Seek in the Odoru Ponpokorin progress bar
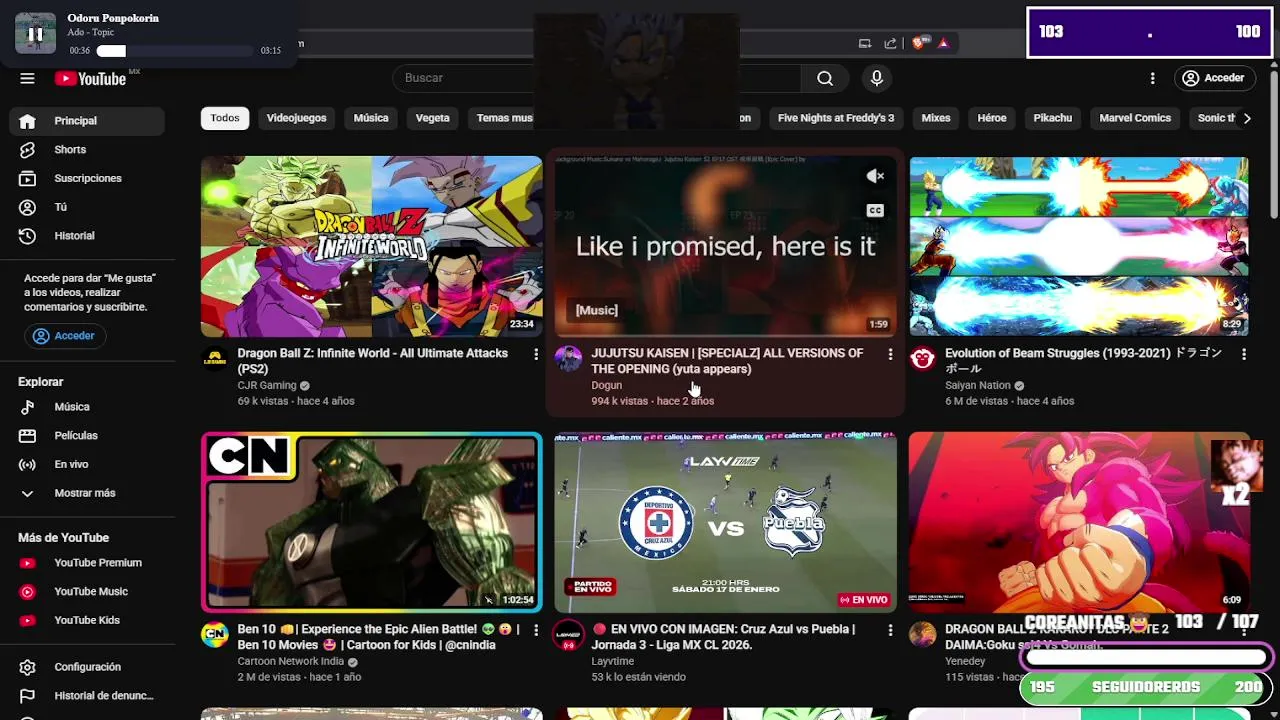This screenshot has height=720, width=1280. point(174,51)
